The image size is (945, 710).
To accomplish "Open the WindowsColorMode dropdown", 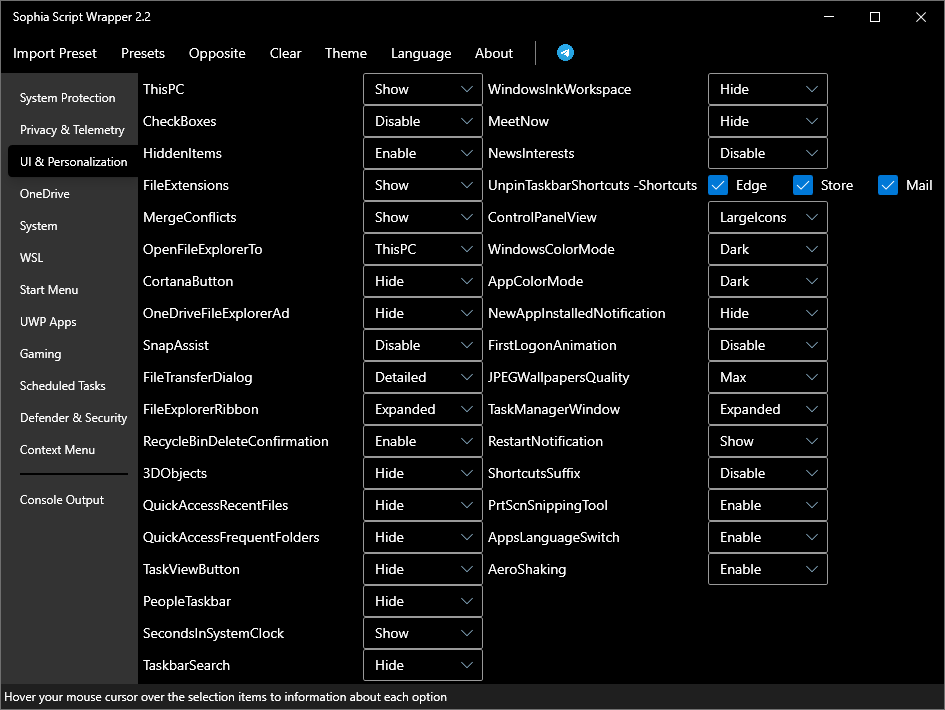I will point(767,249).
